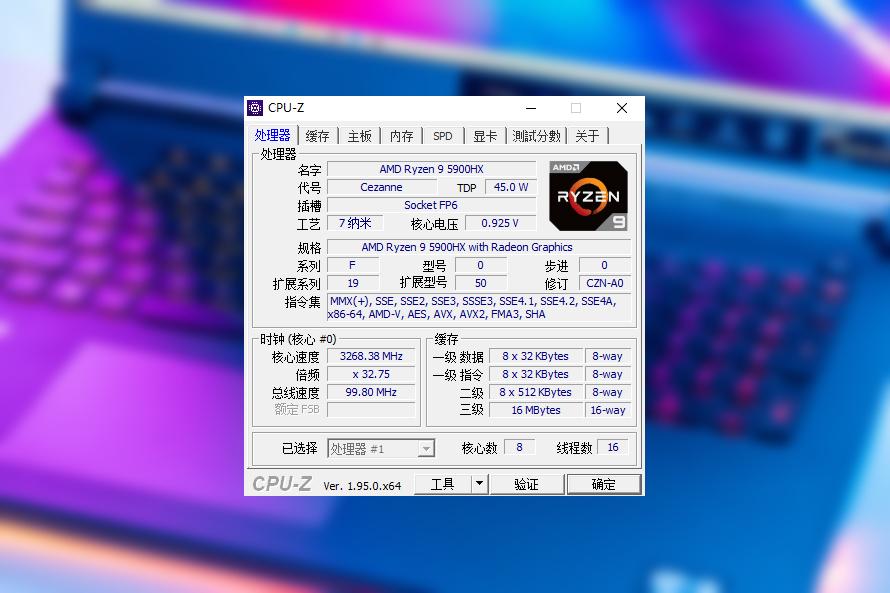Click the 核心速度 MHz value field
This screenshot has height=593, width=890.
click(370, 355)
